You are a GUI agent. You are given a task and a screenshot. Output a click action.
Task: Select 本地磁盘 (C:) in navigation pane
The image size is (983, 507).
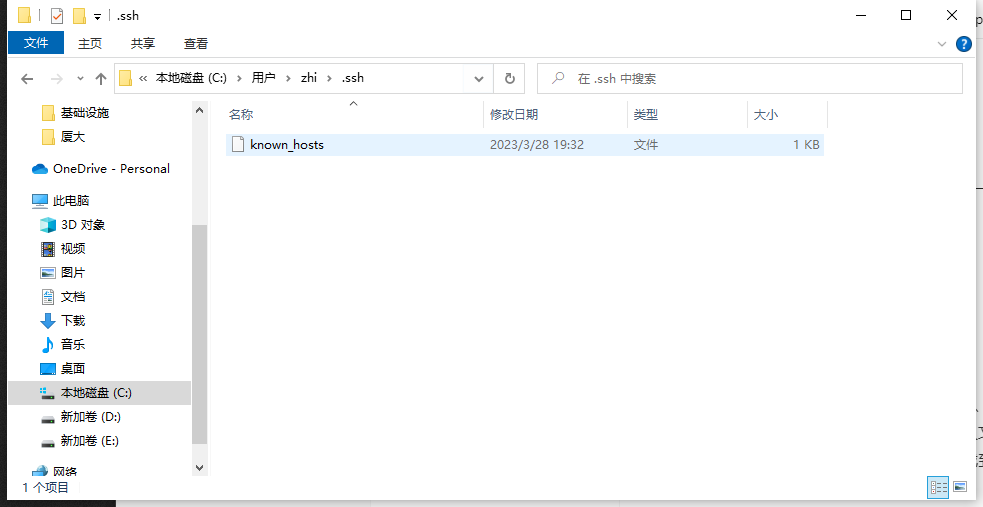[99, 393]
